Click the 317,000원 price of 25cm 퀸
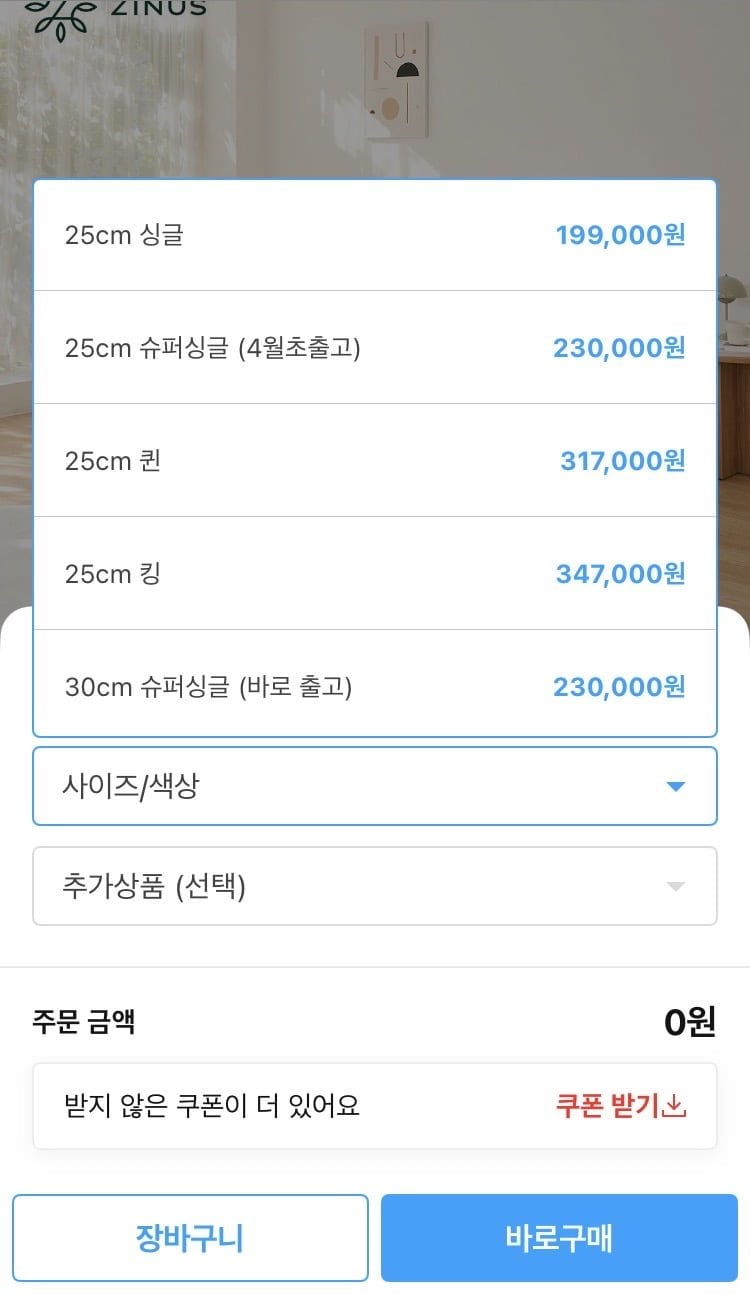Image resolution: width=750 pixels, height=1294 pixels. [622, 461]
